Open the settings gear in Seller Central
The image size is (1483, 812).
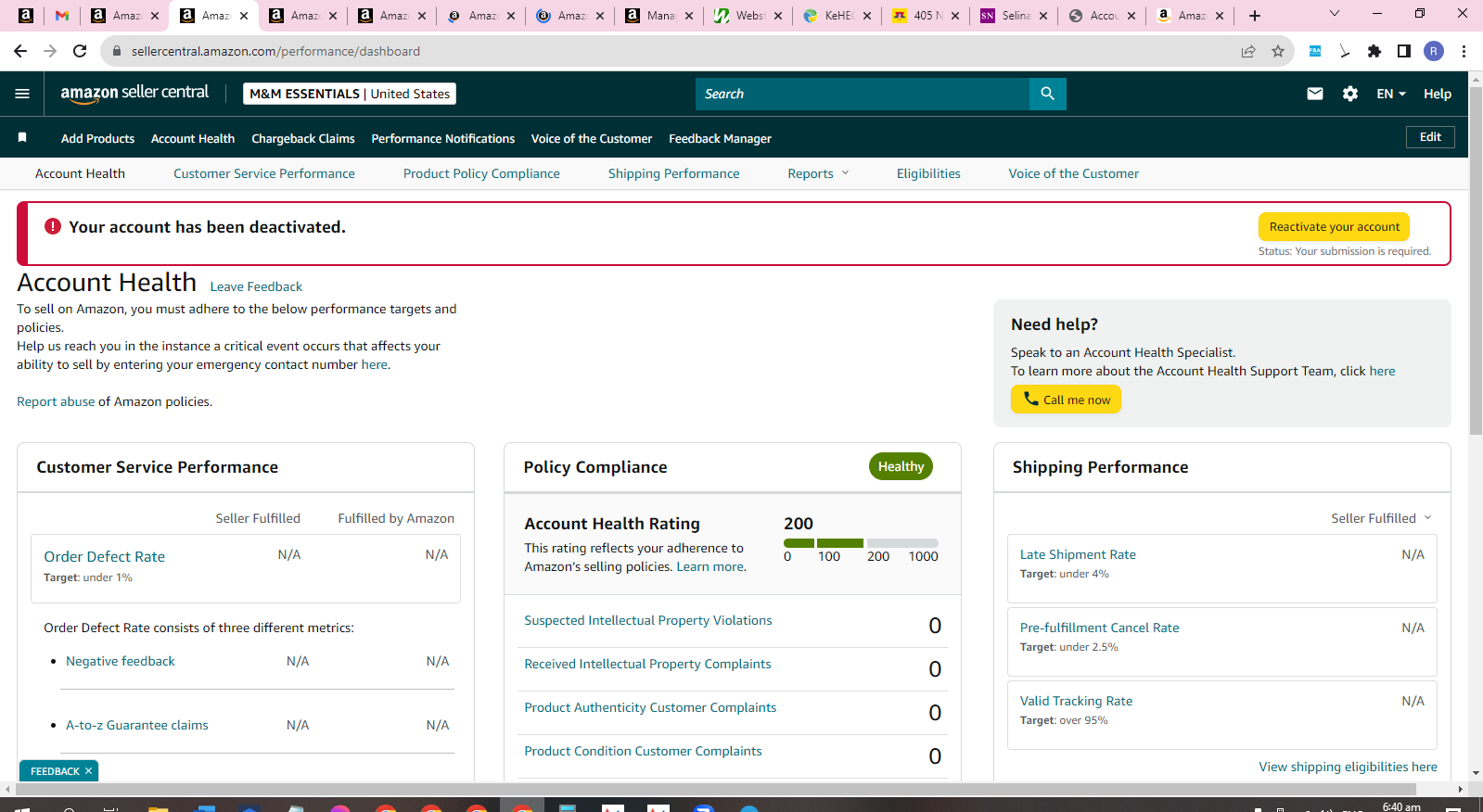(1350, 94)
